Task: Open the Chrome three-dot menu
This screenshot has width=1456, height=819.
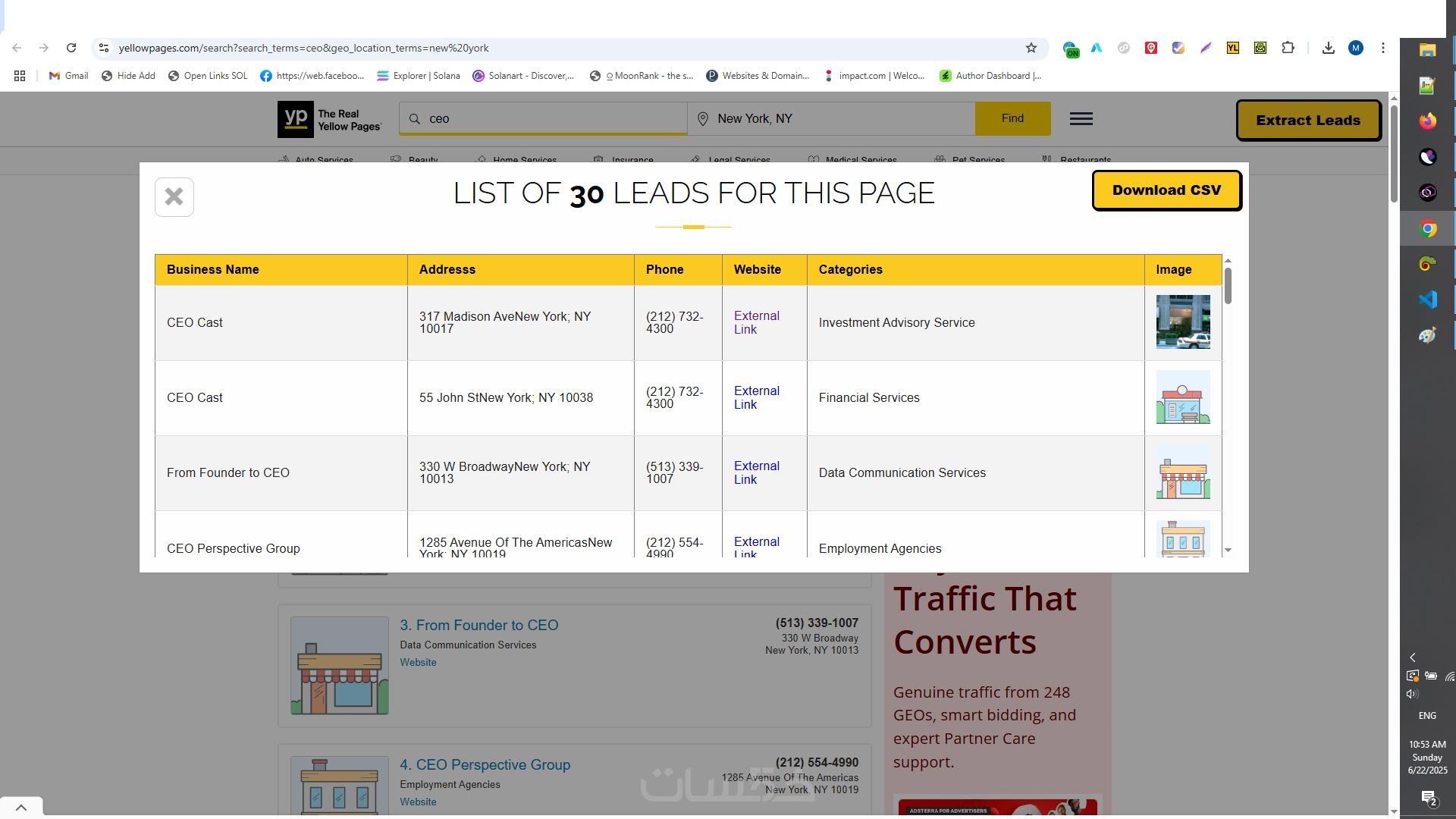Action: click(x=1382, y=48)
